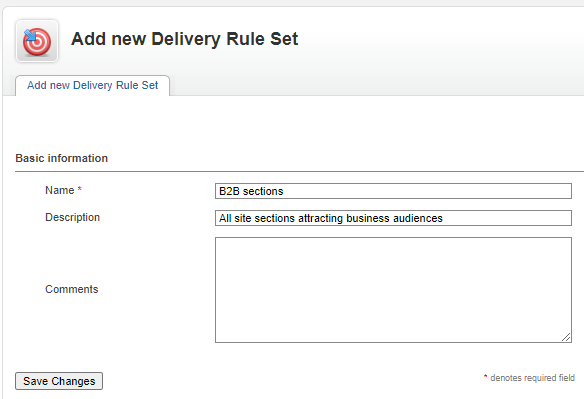Viewport: 584px width, 399px height.
Task: Click the red asterisk in required field note
Action: 485,377
